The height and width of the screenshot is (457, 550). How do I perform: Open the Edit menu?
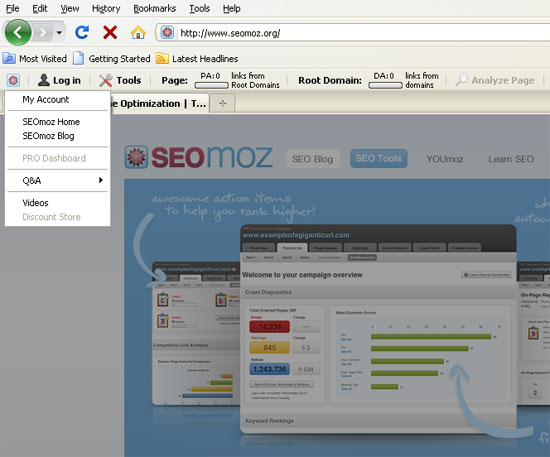(x=40, y=8)
